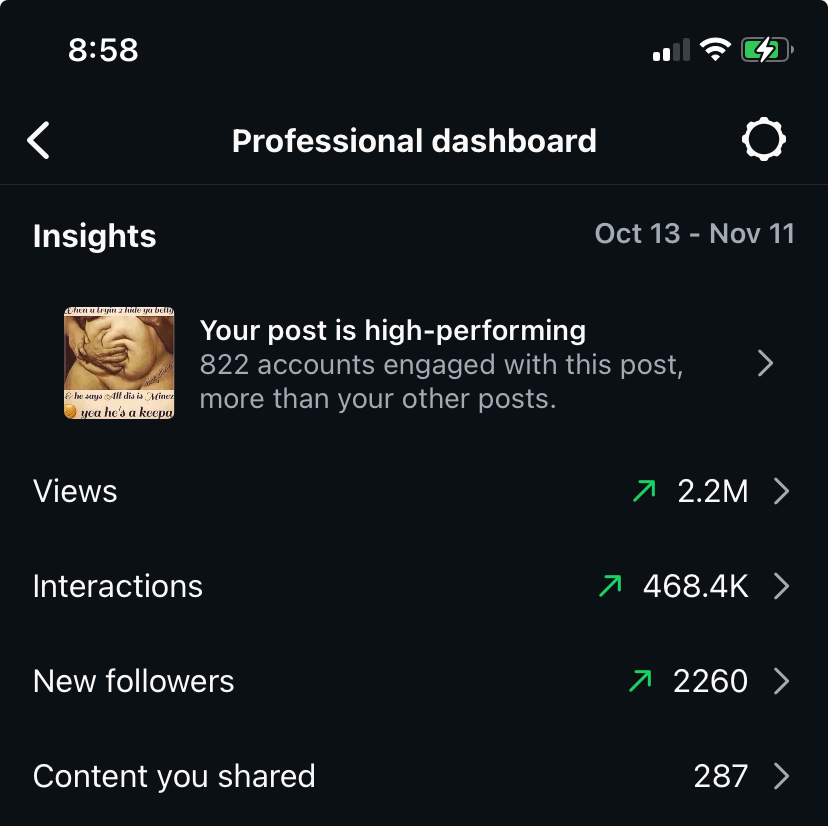Tap Your post is high-performing text
Image resolution: width=828 pixels, height=826 pixels.
393,331
